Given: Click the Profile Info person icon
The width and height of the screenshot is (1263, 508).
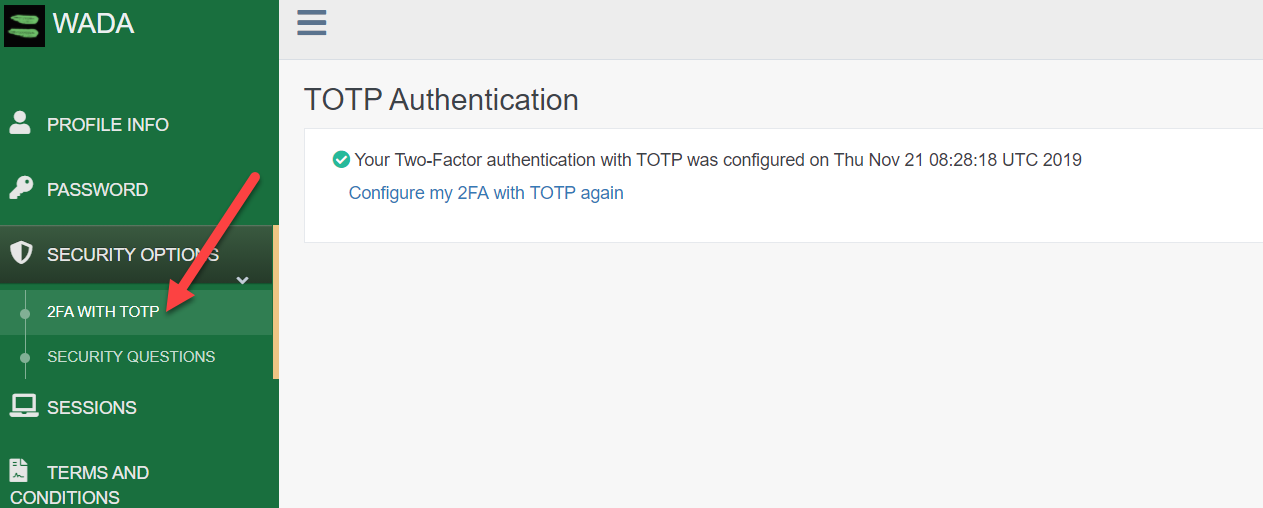Looking at the screenshot, I should [x=20, y=123].
